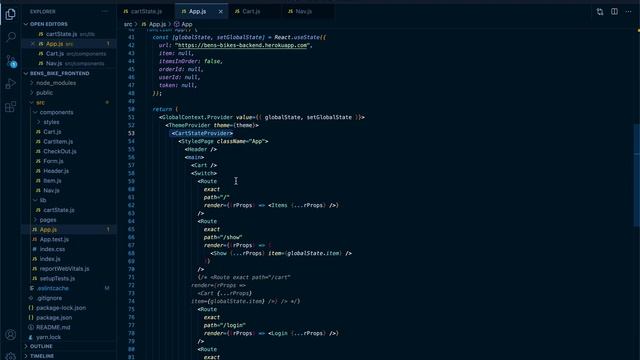Image resolution: width=640 pixels, height=360 pixels.
Task: Open CheckOut.js file
Action: click(60, 151)
